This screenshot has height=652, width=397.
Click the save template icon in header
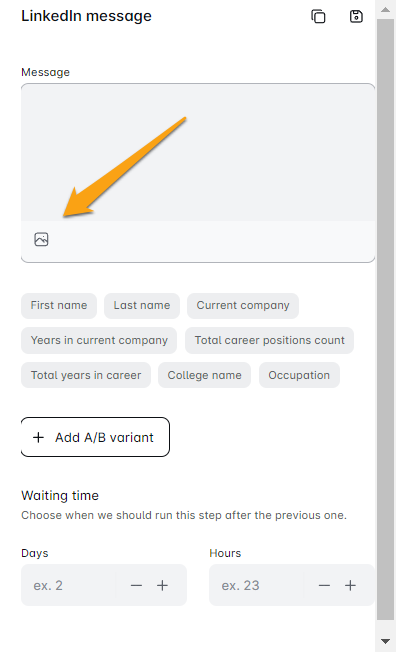tap(356, 17)
